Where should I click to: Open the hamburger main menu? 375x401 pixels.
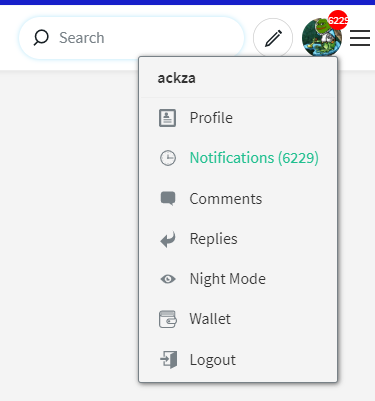[360, 38]
